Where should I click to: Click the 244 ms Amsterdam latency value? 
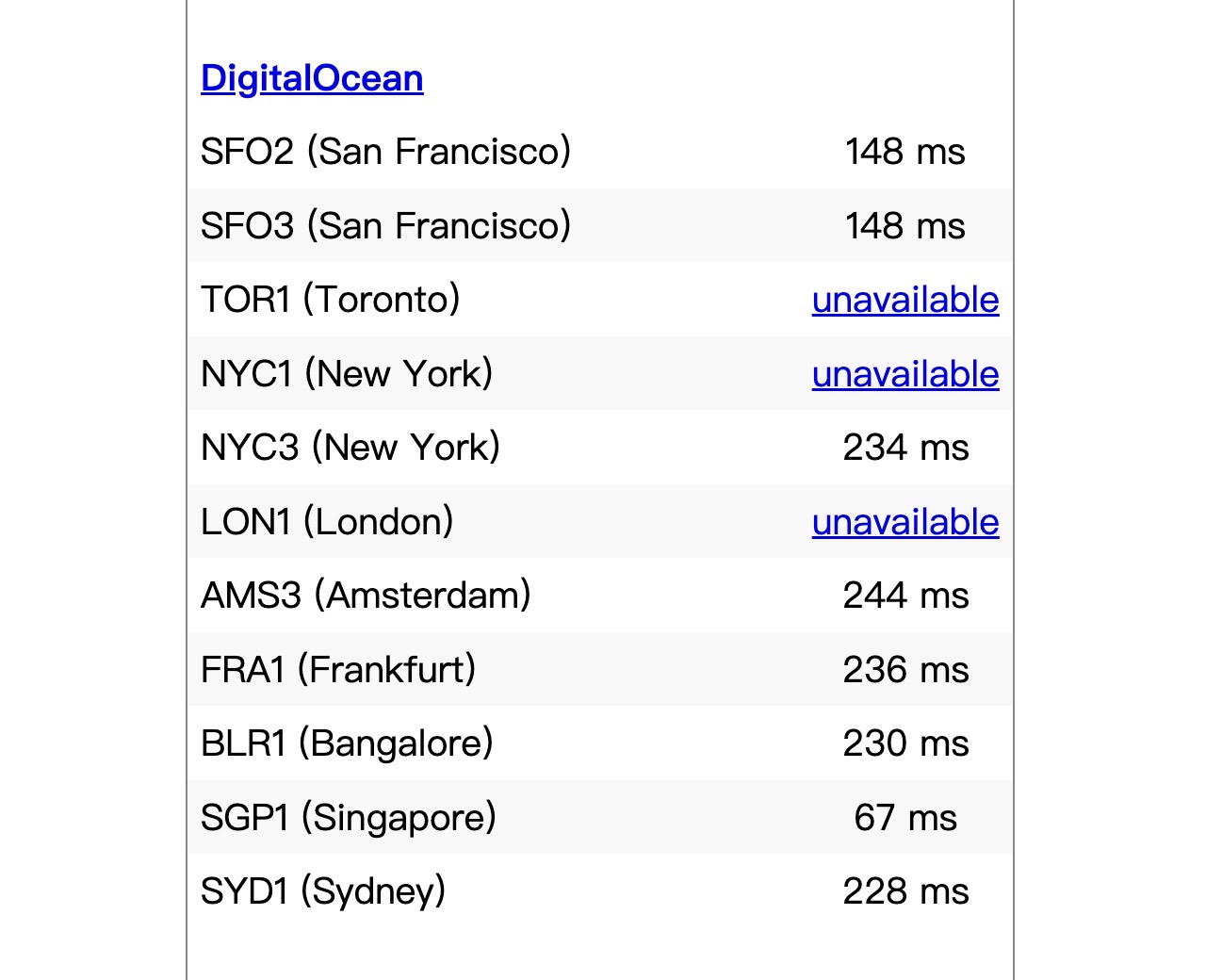click(x=905, y=596)
